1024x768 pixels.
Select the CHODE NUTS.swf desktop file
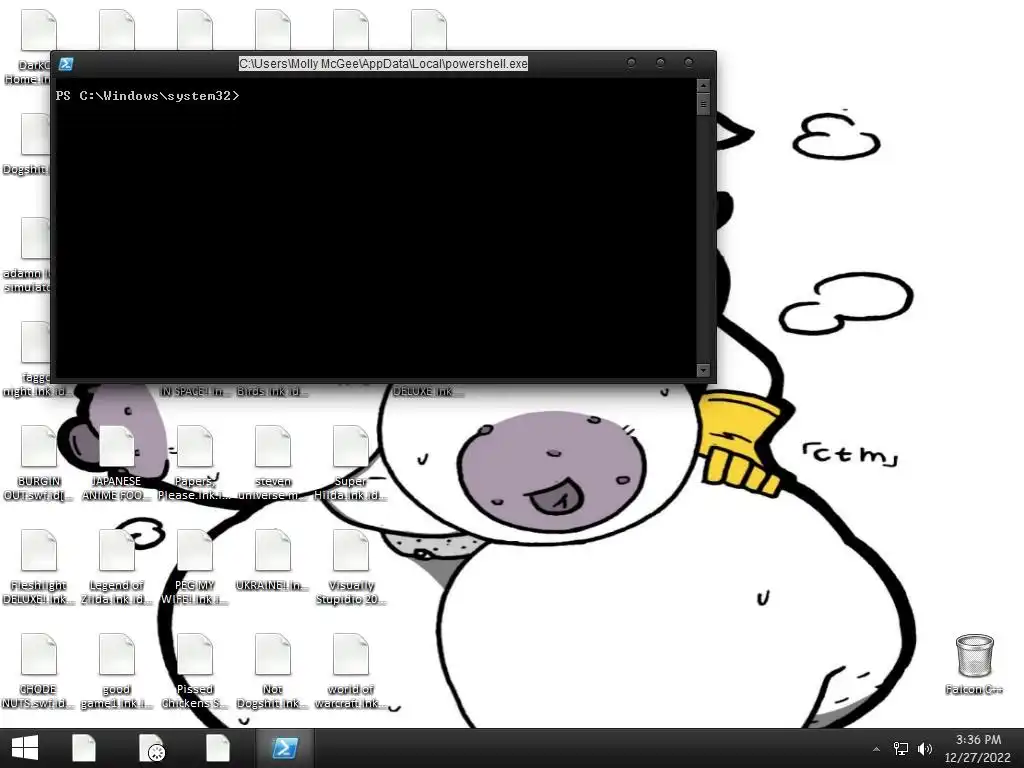[x=39, y=671]
